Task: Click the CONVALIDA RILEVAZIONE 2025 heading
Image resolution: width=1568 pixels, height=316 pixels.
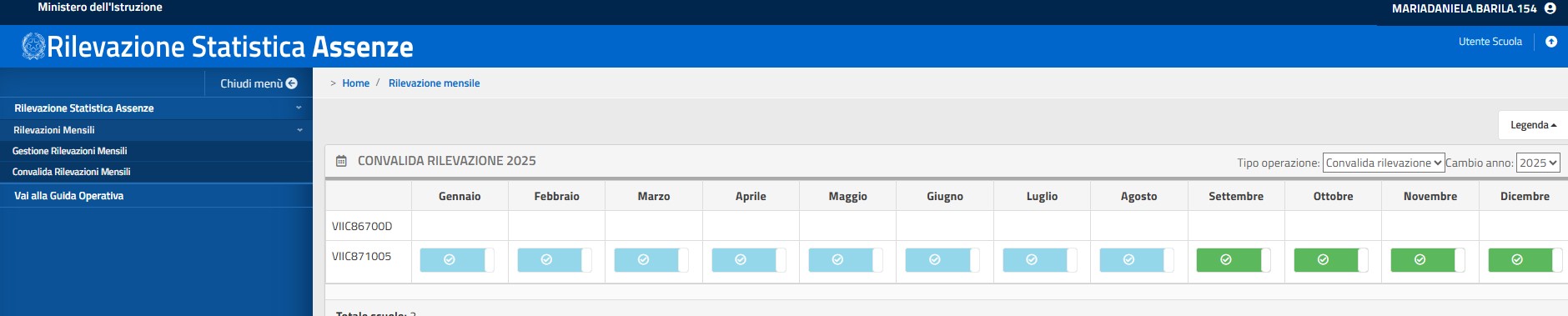Action: (x=447, y=161)
